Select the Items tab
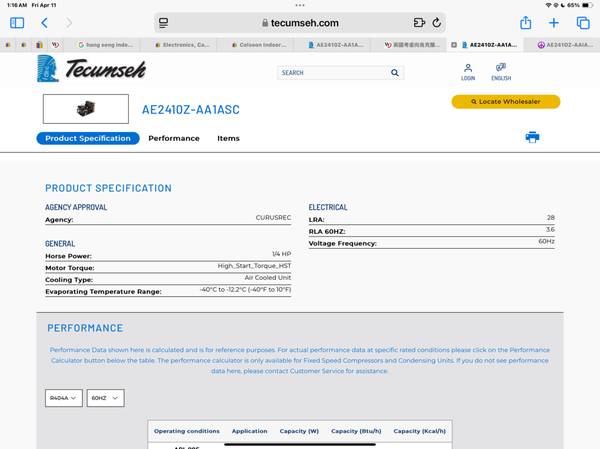Image resolution: width=600 pixels, height=449 pixels. coord(228,138)
